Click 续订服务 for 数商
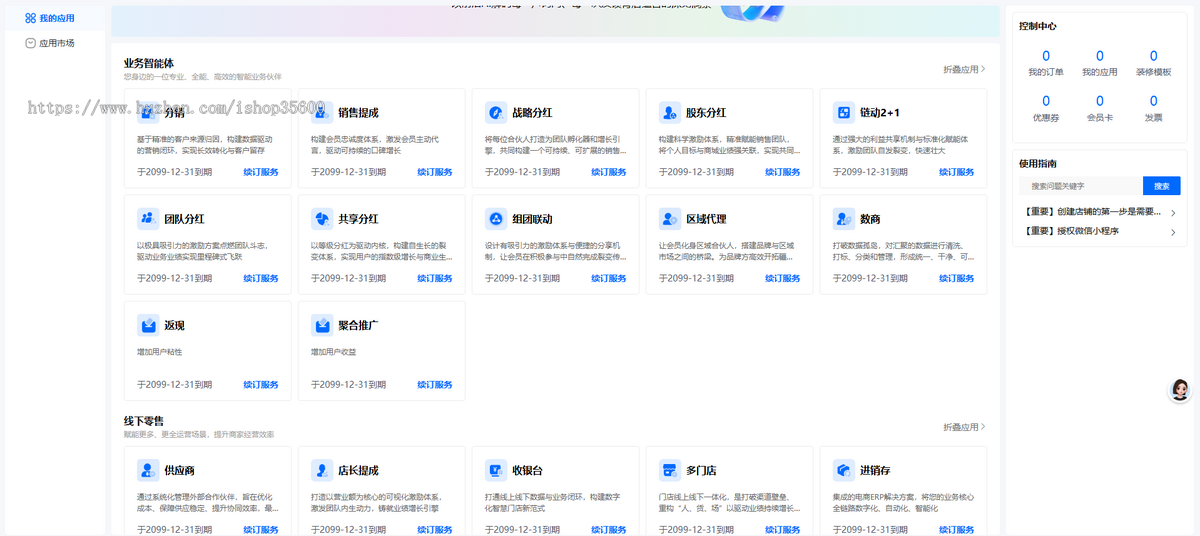 coord(957,278)
